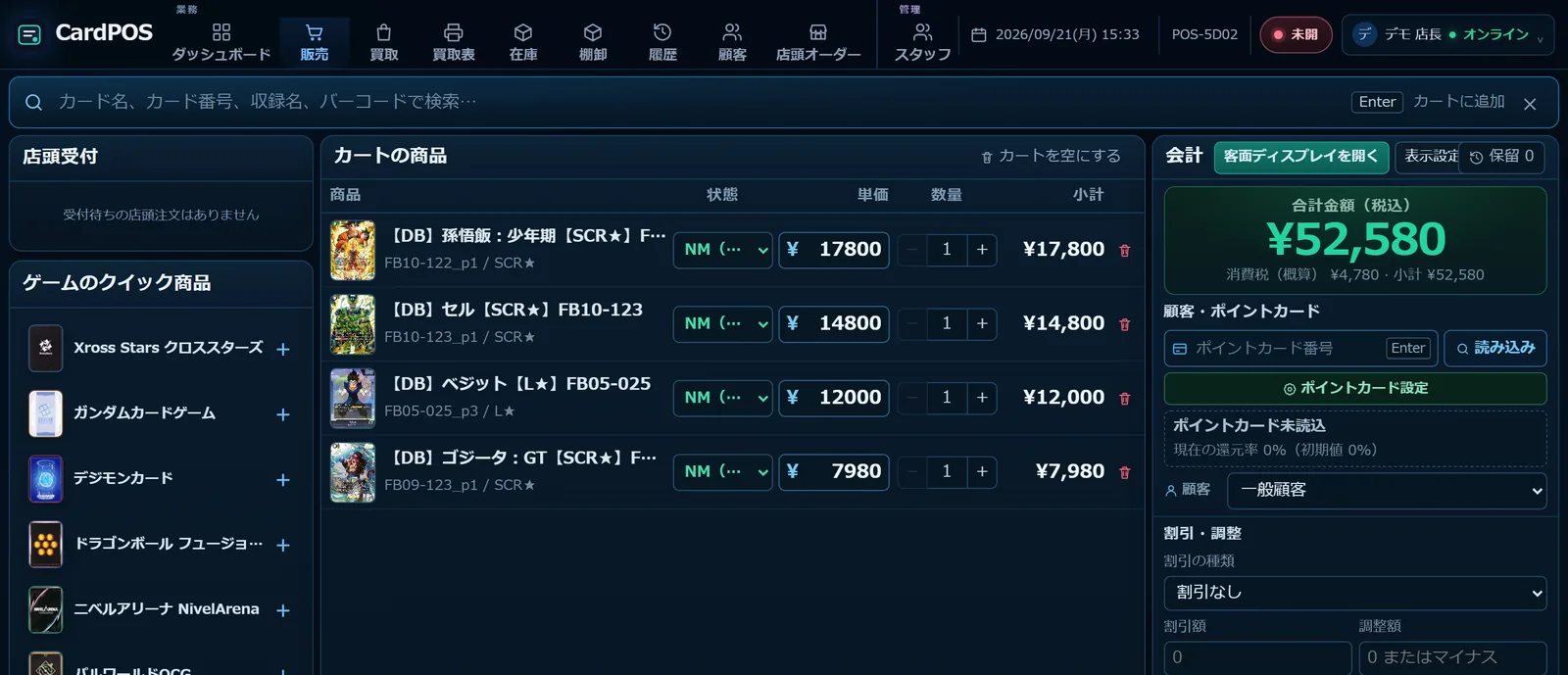Increase quantity of ベジット FB05-025
This screenshot has height=675, width=1568.
pos(982,398)
